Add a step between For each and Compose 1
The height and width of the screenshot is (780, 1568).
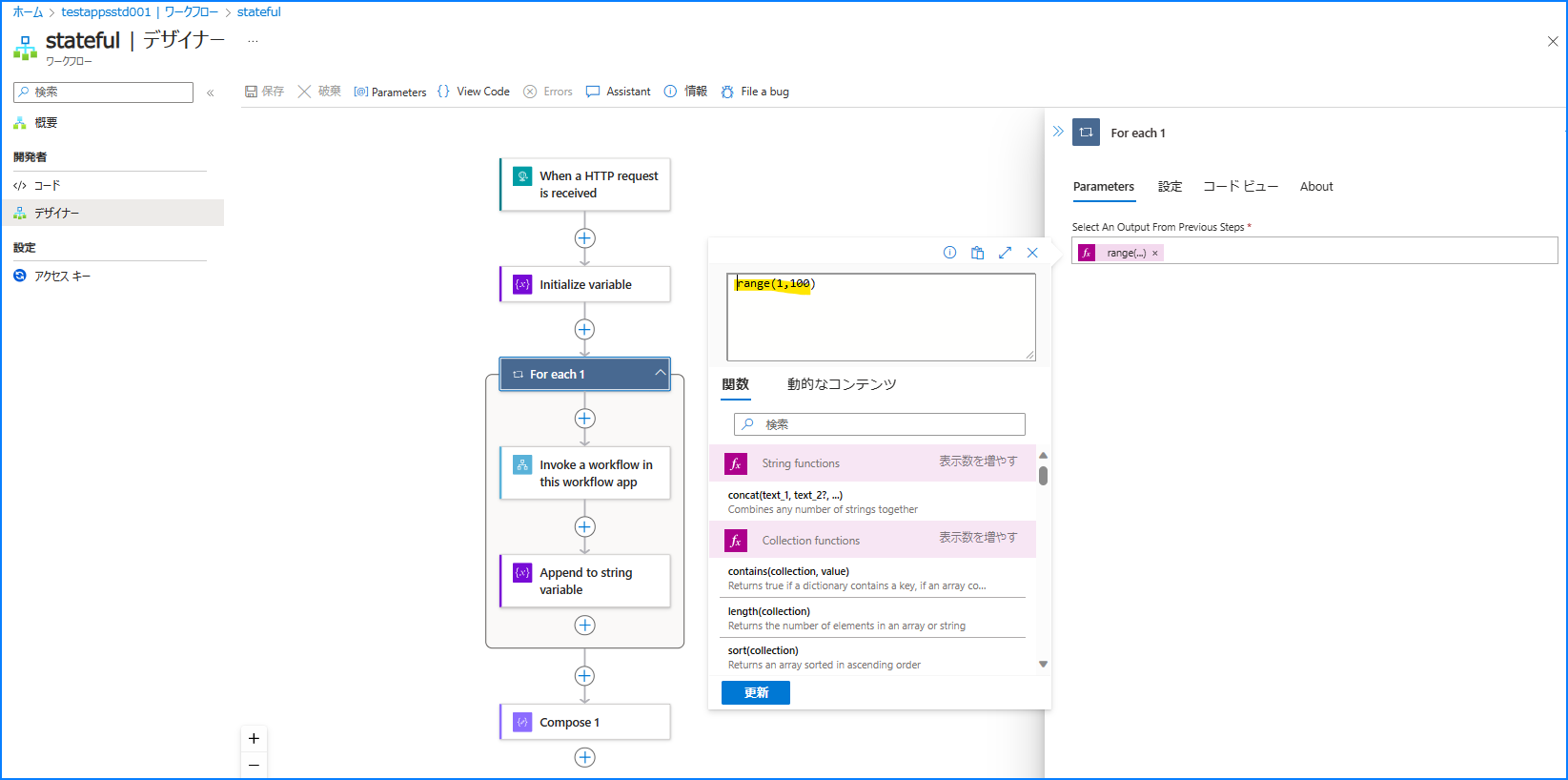585,676
